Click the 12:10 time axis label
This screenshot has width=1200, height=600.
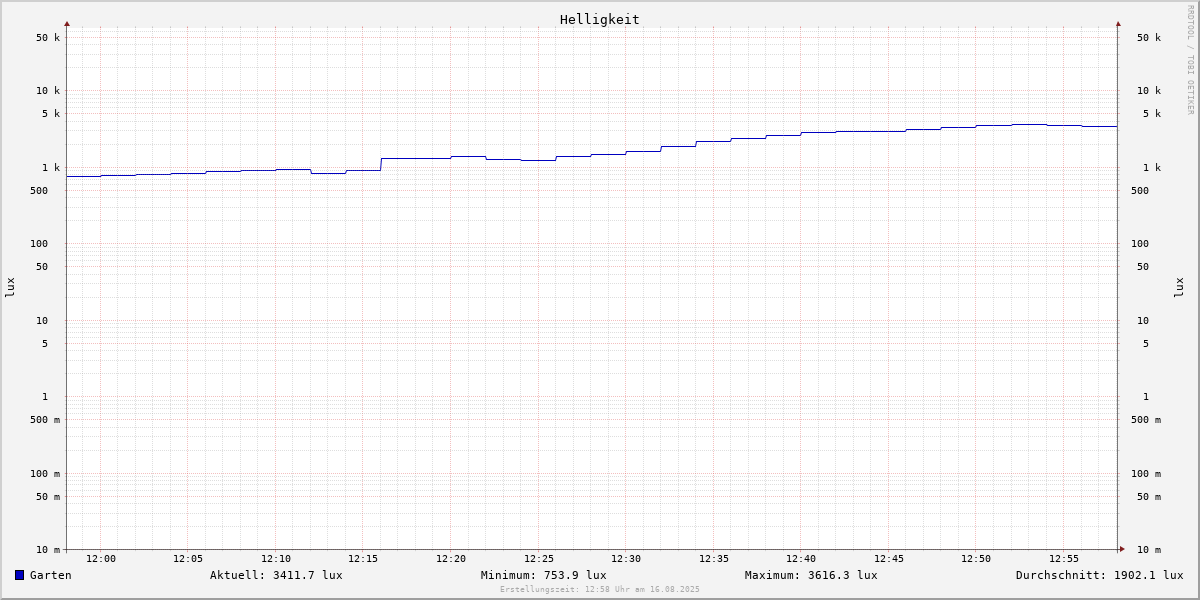(276, 559)
